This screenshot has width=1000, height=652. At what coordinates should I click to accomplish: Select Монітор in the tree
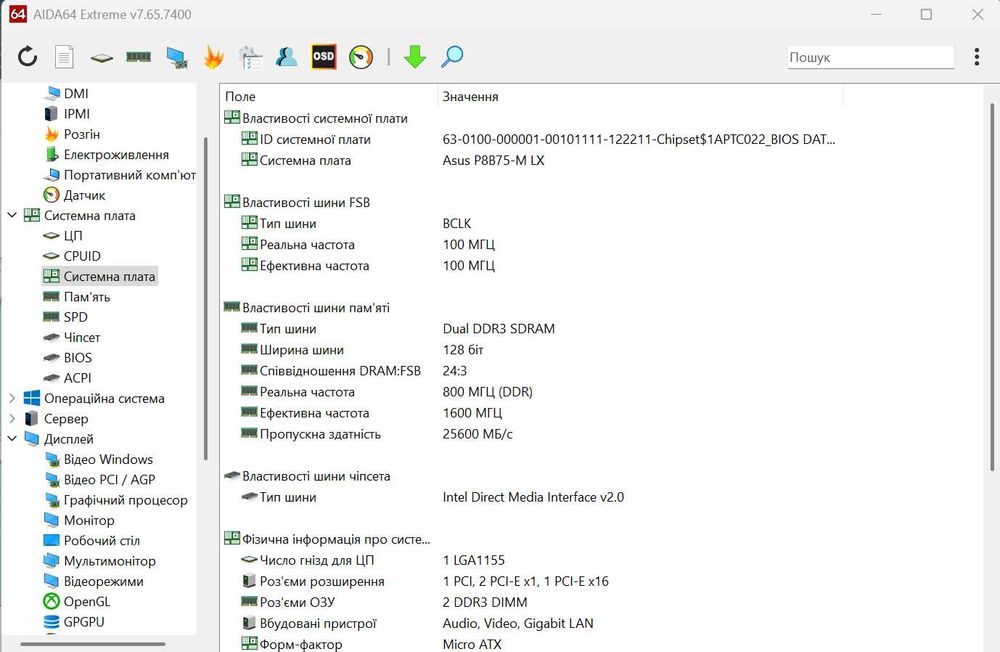[79, 521]
